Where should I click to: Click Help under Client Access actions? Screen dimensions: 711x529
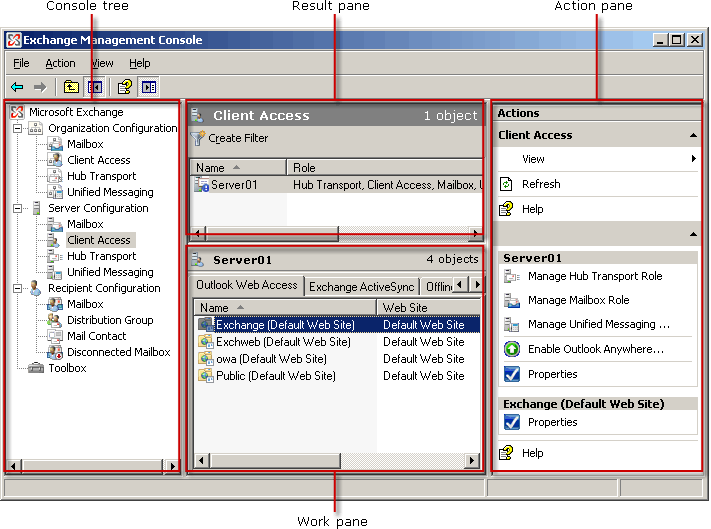(x=532, y=209)
